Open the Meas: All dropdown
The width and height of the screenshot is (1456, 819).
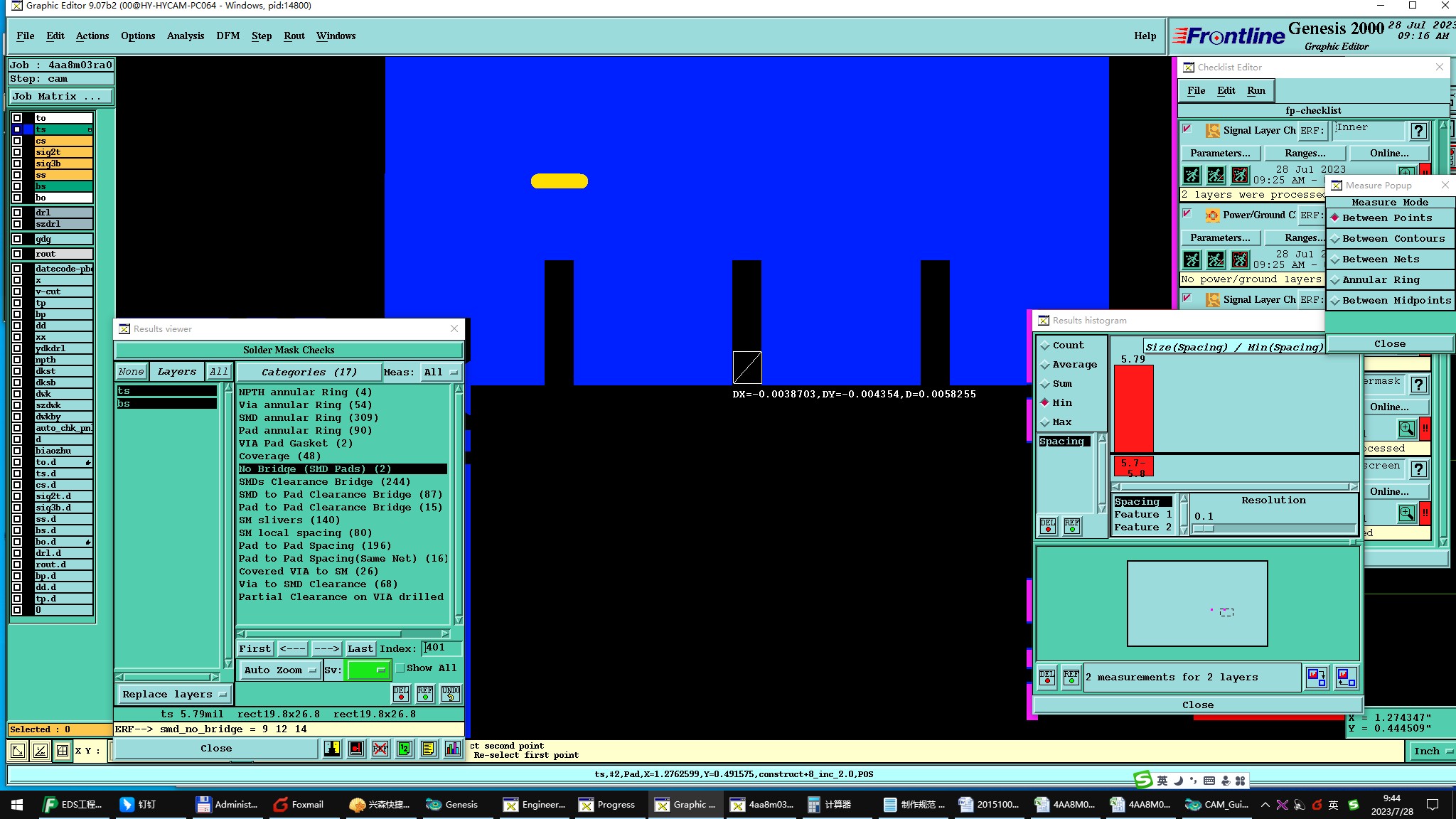click(x=440, y=372)
